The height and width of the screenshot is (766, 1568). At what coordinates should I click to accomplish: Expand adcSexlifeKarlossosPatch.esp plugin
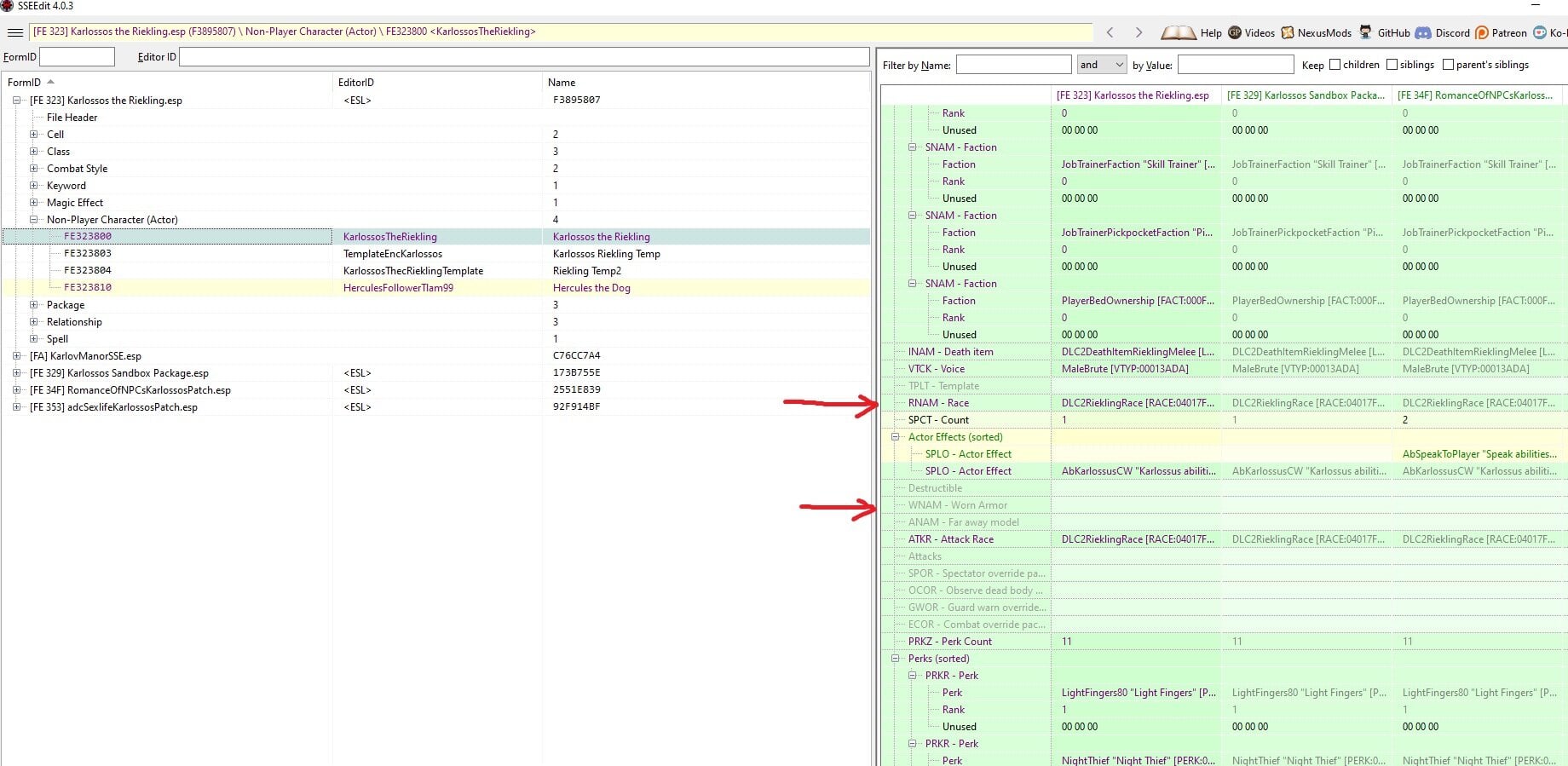[16, 407]
